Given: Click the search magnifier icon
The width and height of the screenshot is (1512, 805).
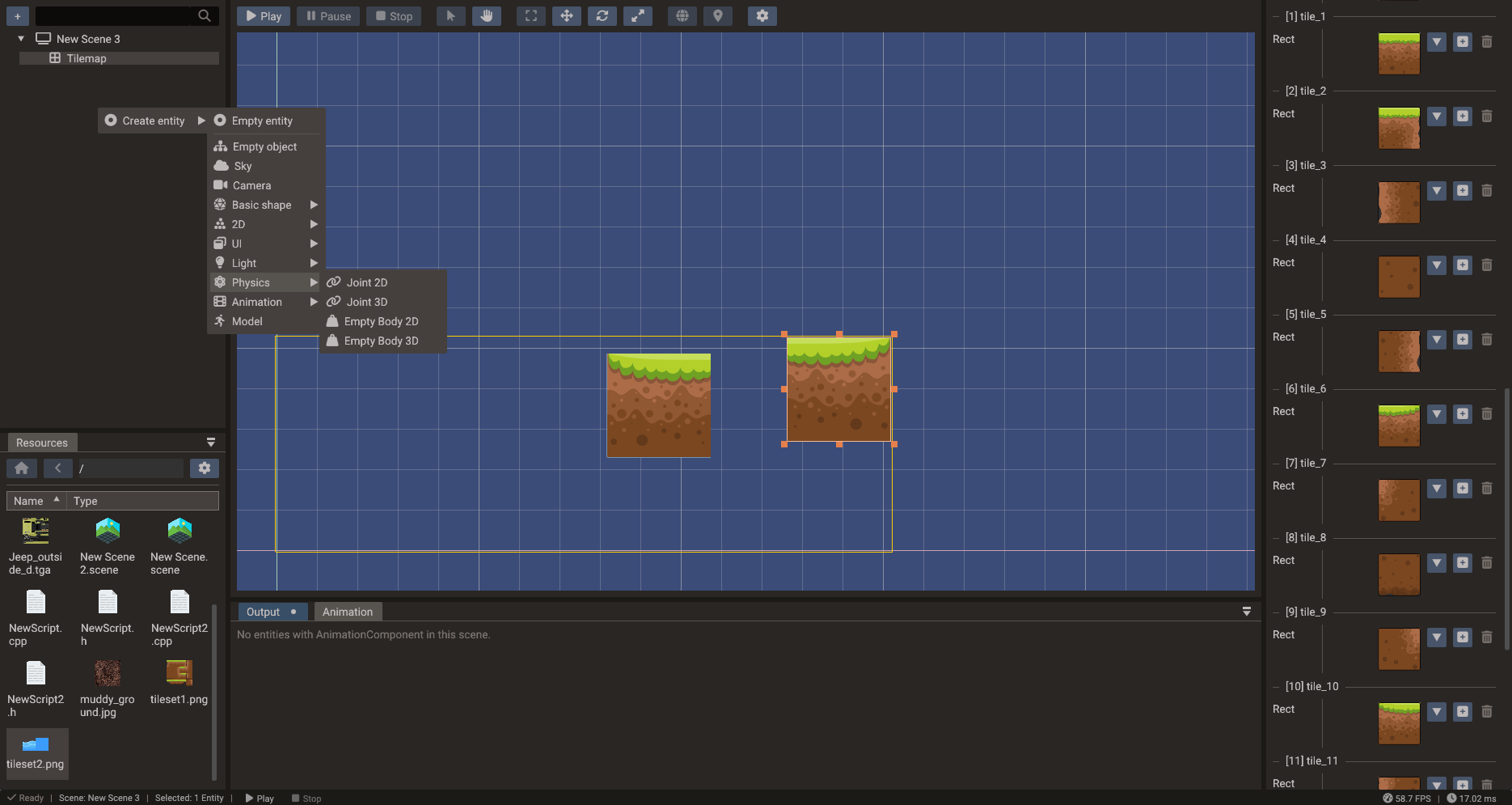Looking at the screenshot, I should click(205, 15).
